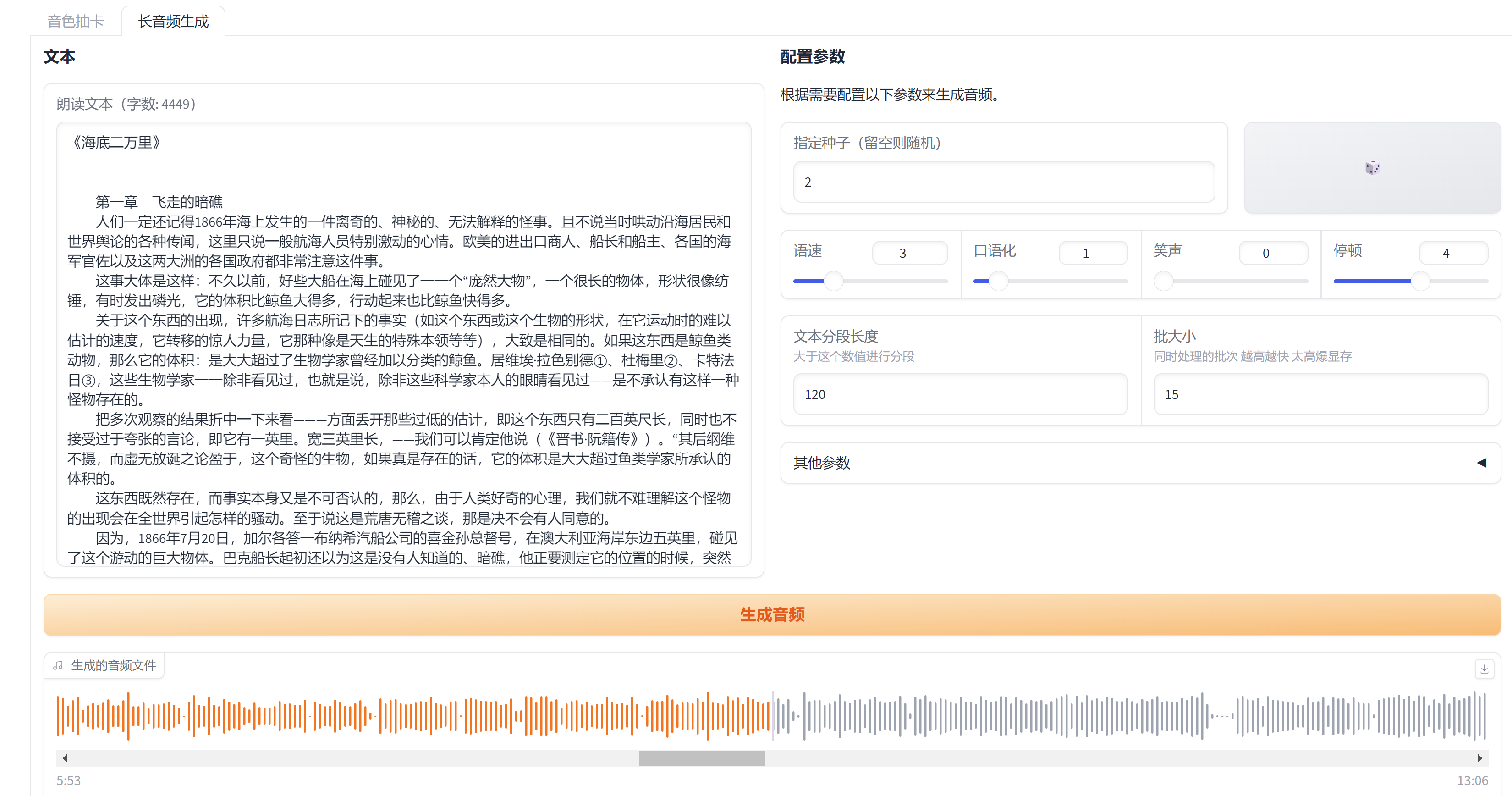
Task: Click the dice icon to randomize the seed
Action: point(1372,168)
